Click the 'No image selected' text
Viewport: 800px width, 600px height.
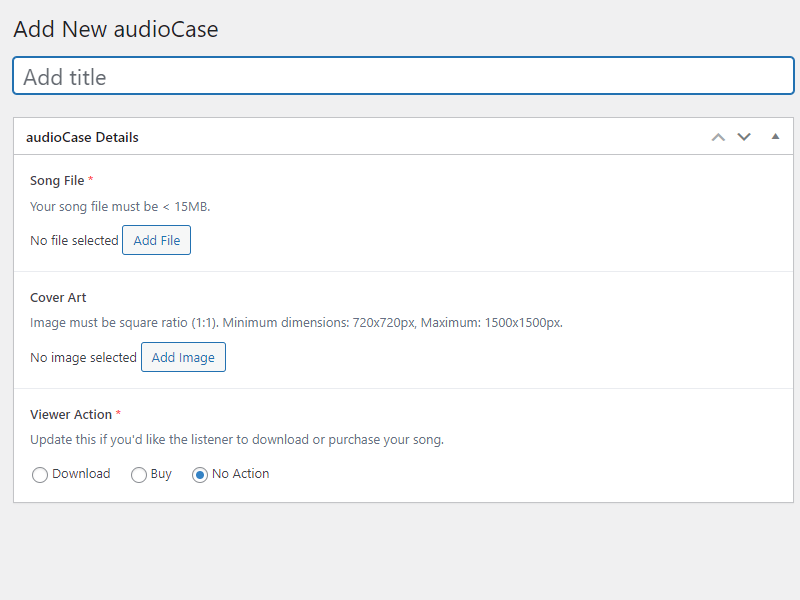click(x=84, y=357)
